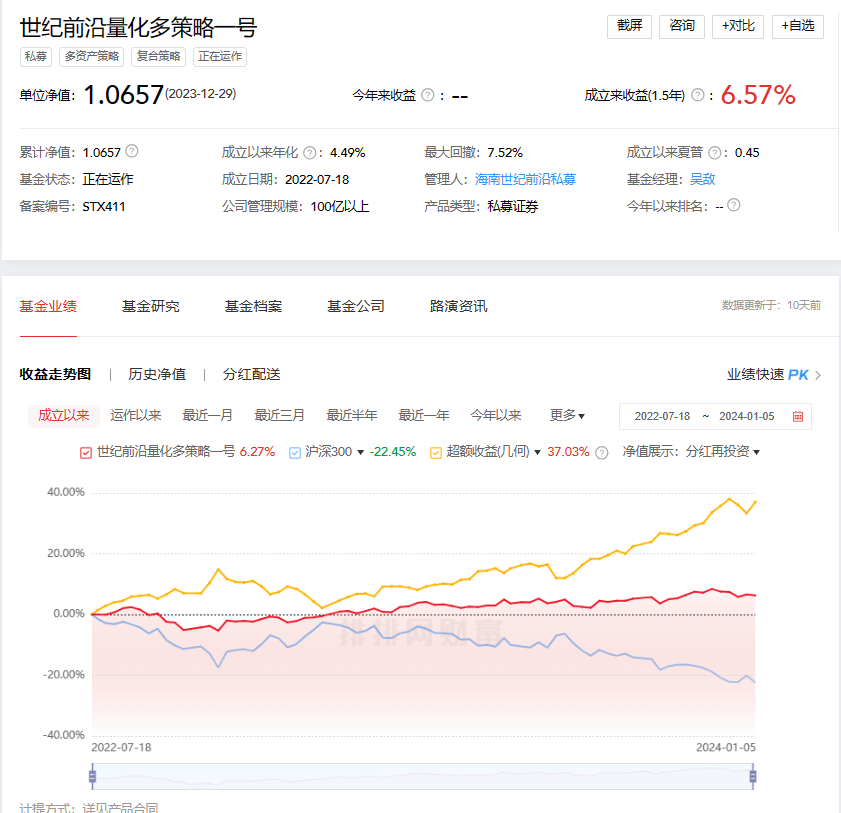Click the left handle of chart range slider
This screenshot has width=841, height=813.
92,777
